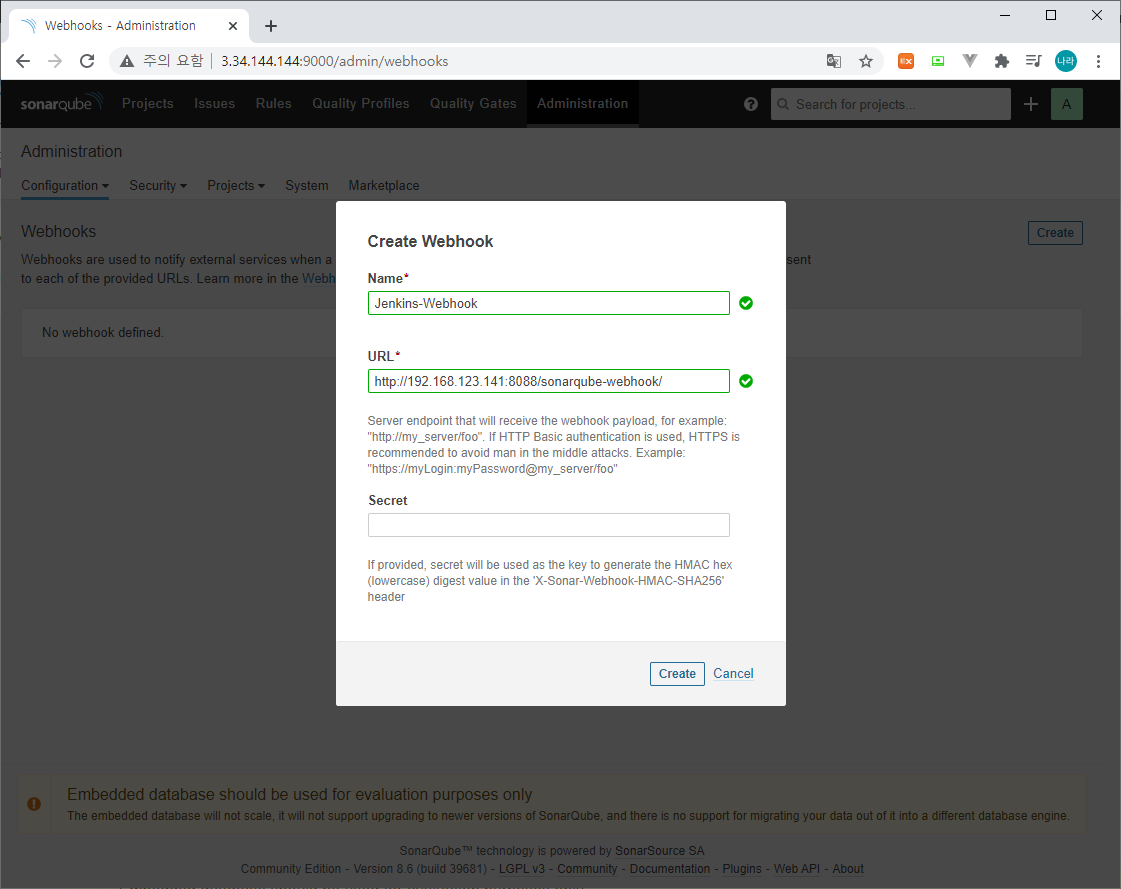Click the Search for projects box
This screenshot has height=889, width=1121.
pos(891,104)
